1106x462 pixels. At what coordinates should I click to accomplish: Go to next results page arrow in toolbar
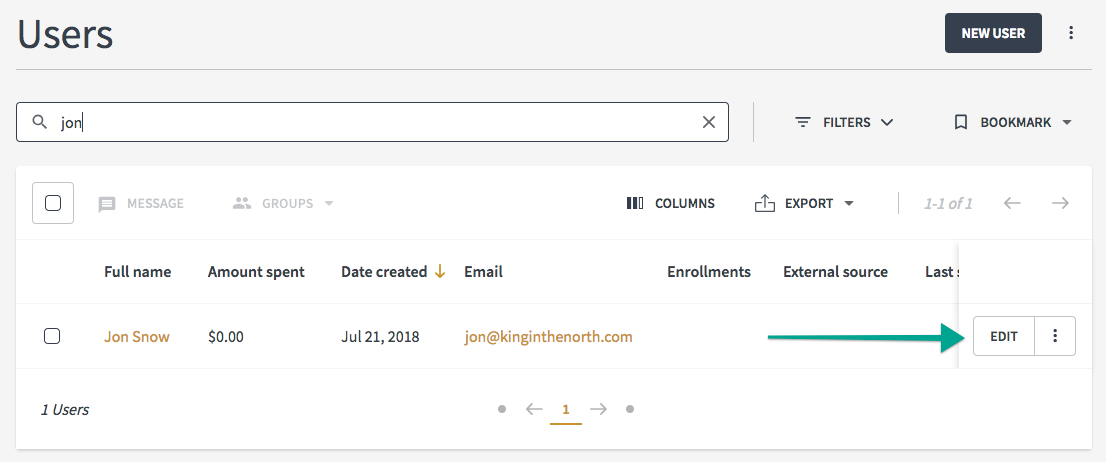(x=1059, y=203)
